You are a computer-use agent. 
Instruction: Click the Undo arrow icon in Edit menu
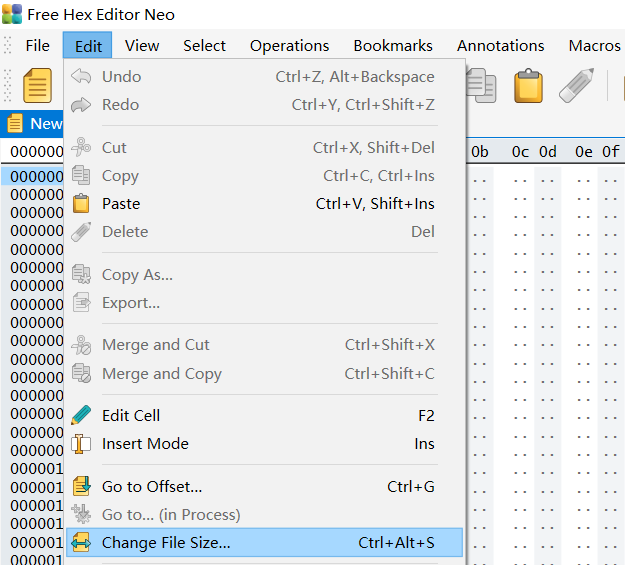coord(81,76)
